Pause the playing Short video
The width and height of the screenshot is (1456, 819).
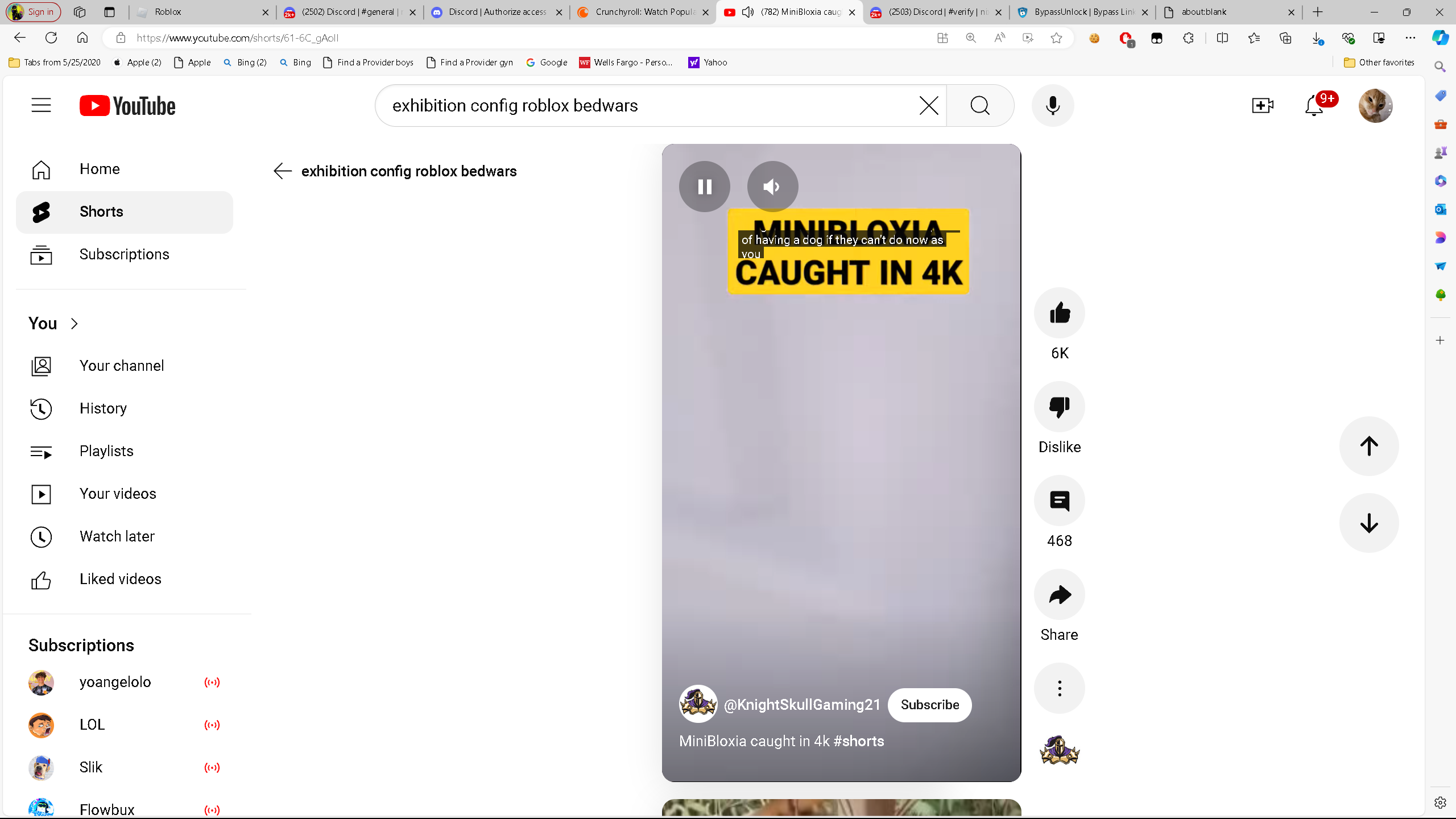(704, 187)
